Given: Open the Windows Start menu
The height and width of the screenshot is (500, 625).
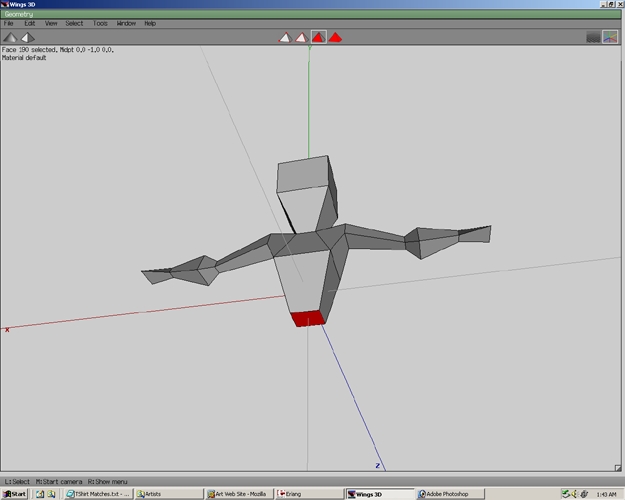Looking at the screenshot, I should coord(14,494).
